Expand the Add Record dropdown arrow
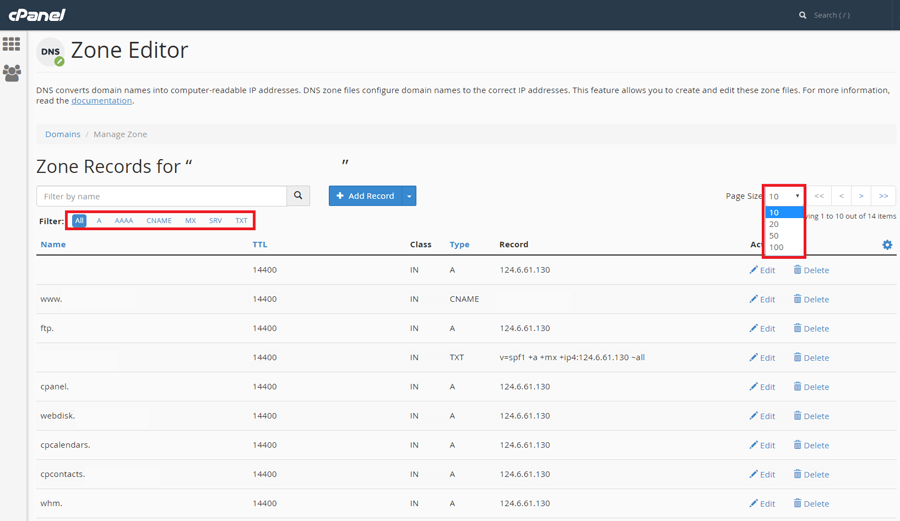 point(409,196)
